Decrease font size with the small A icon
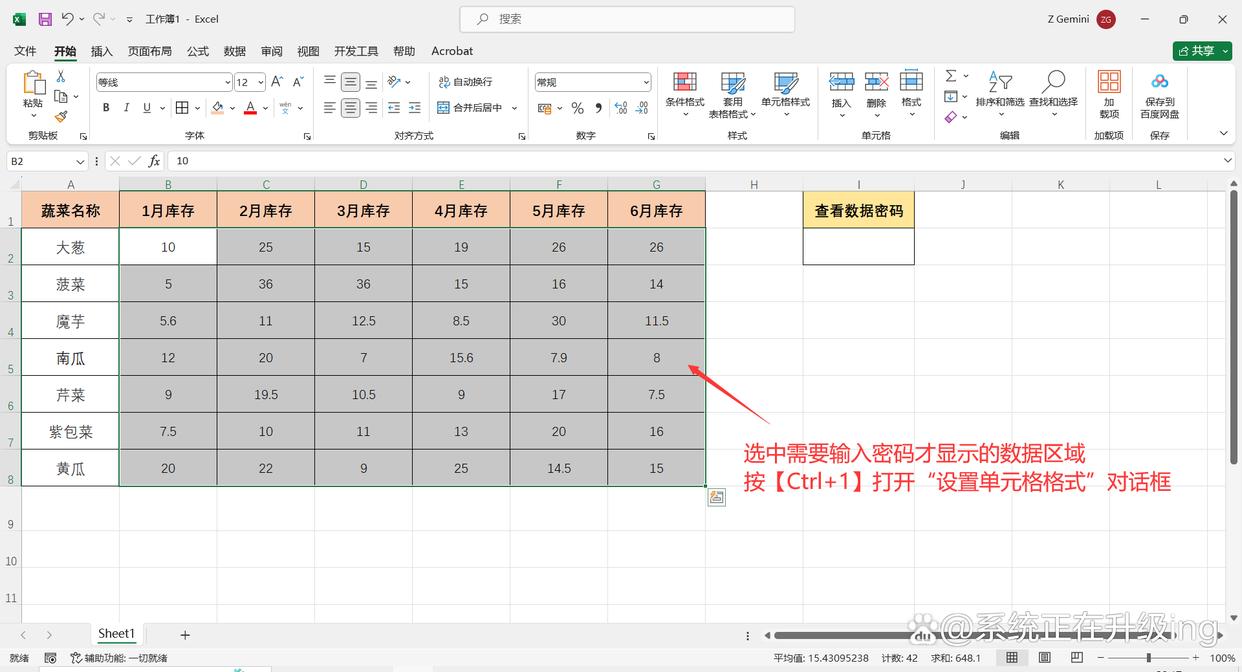Screen dimensions: 1242x672 298,82
